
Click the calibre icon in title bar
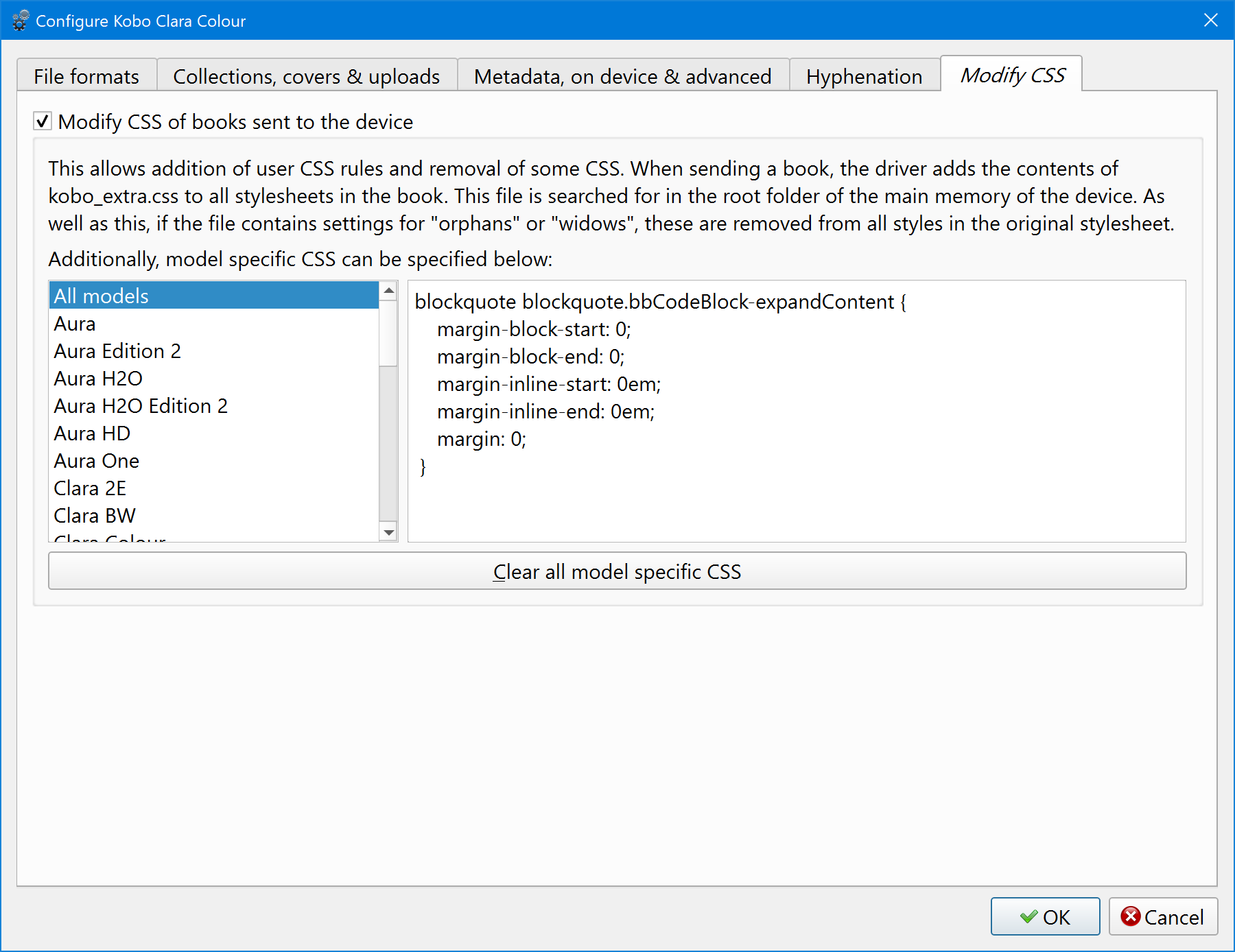pyautogui.click(x=21, y=21)
